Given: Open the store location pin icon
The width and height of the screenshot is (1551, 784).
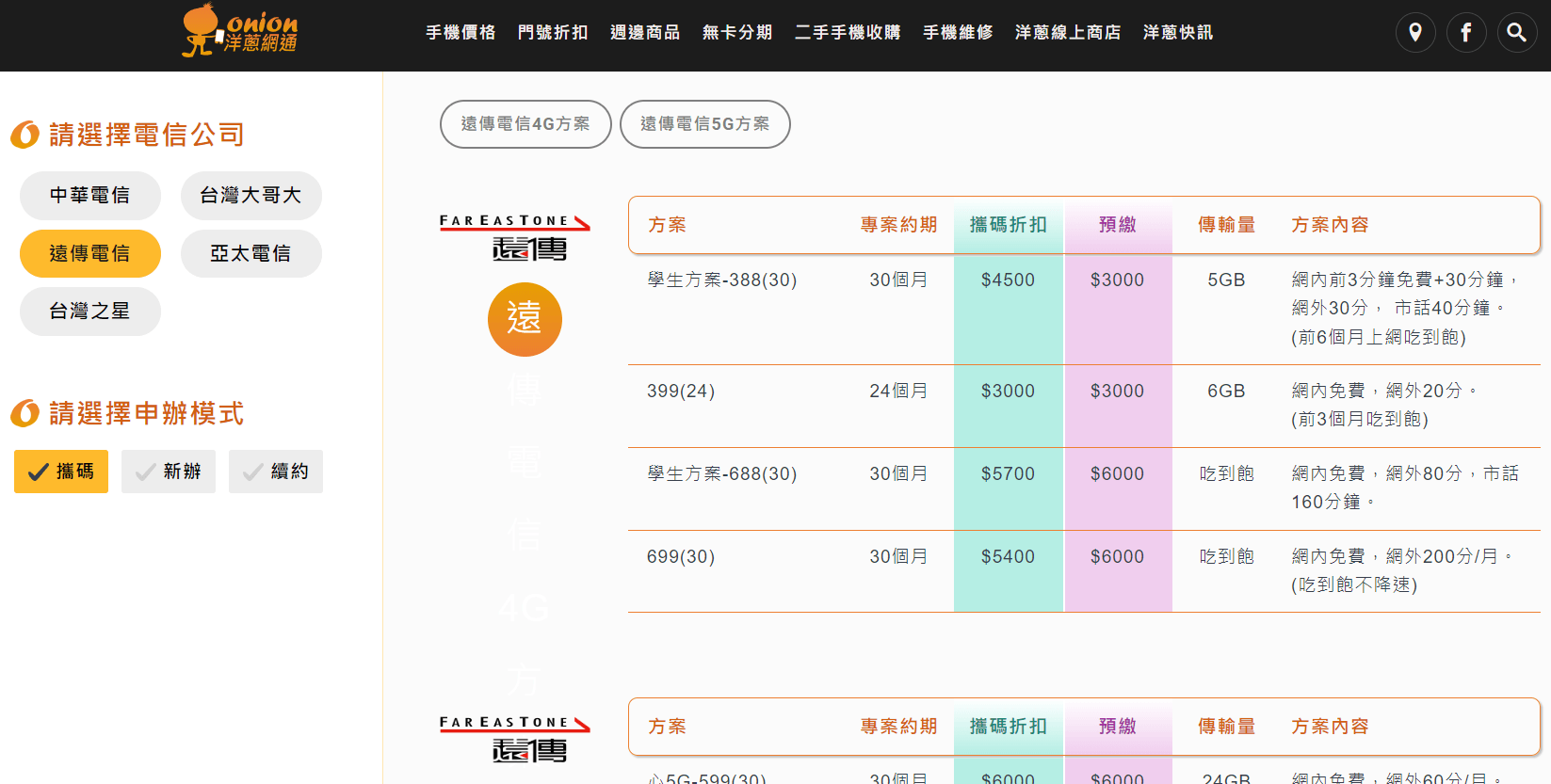Looking at the screenshot, I should [x=1415, y=33].
